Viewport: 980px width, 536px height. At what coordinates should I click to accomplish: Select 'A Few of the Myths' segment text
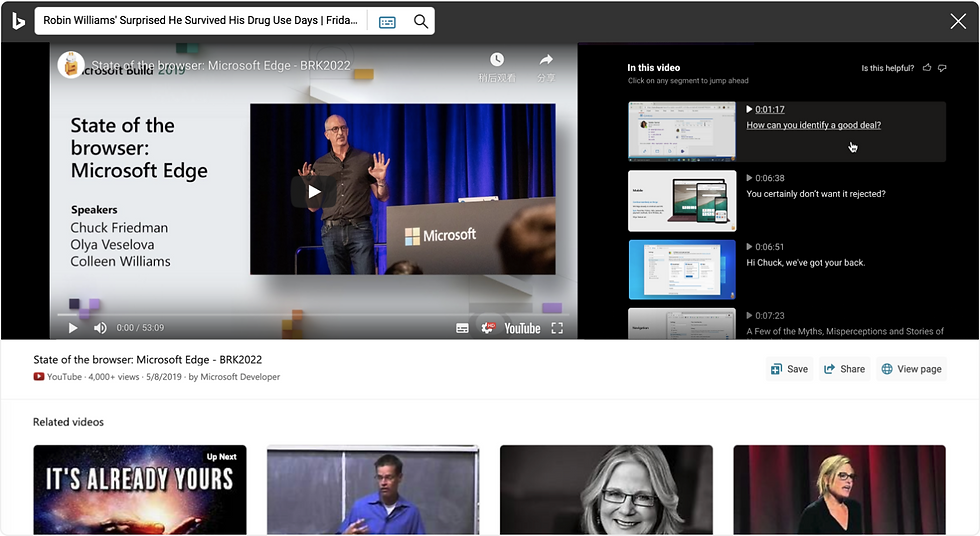(845, 331)
